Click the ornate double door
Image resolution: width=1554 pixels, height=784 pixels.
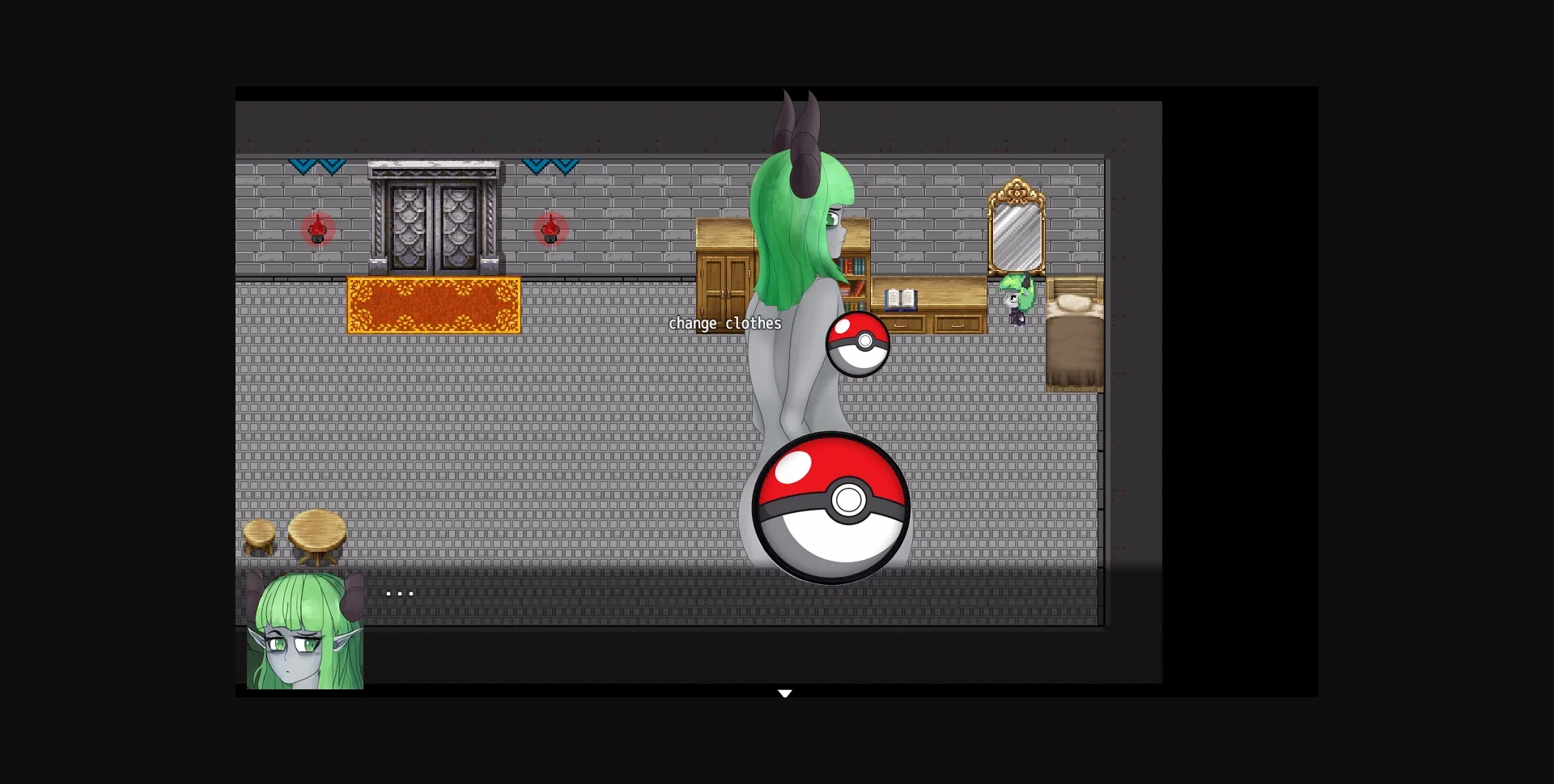pyautogui.click(x=435, y=220)
